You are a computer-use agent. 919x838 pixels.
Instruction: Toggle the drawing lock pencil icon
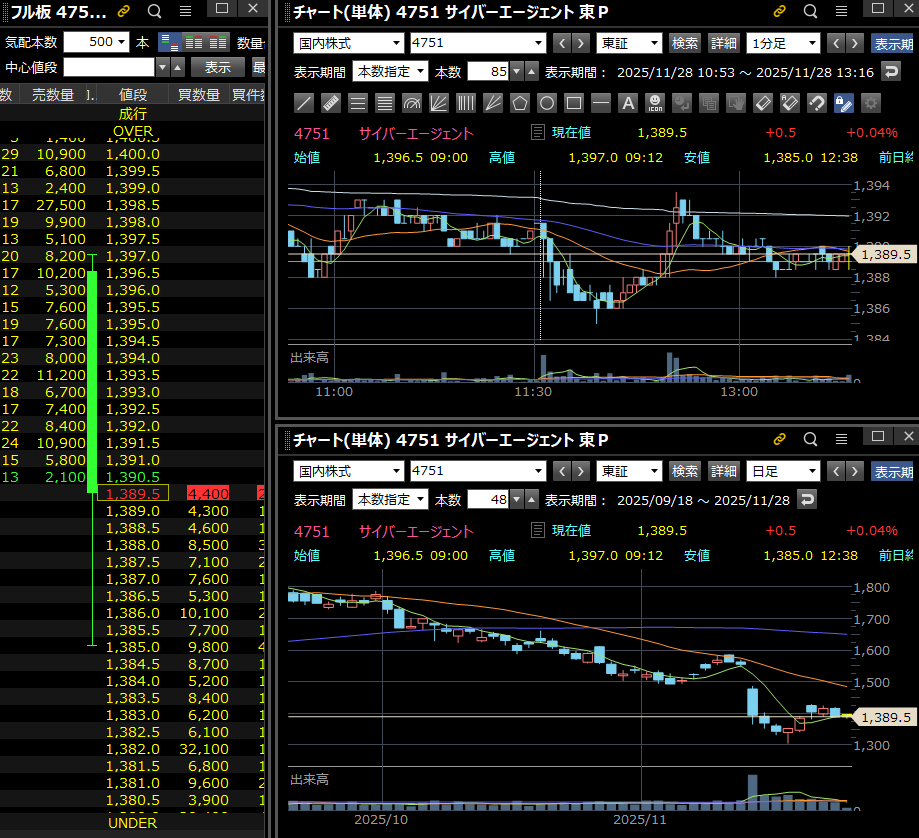click(844, 103)
